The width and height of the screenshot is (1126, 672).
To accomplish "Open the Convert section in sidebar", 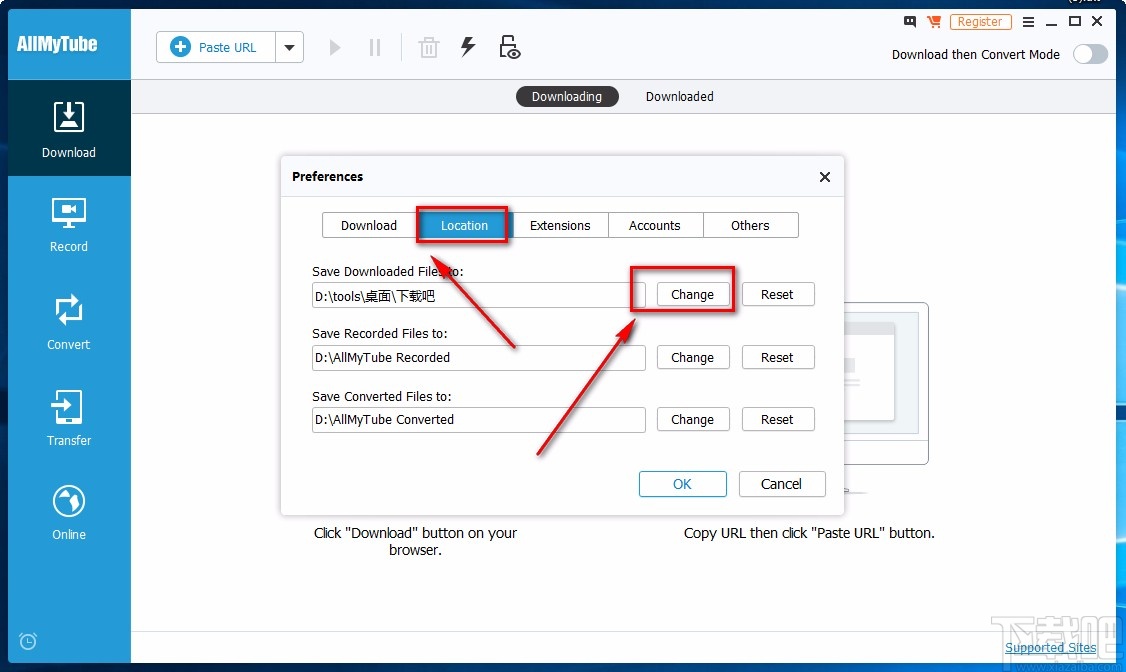I will 69,322.
